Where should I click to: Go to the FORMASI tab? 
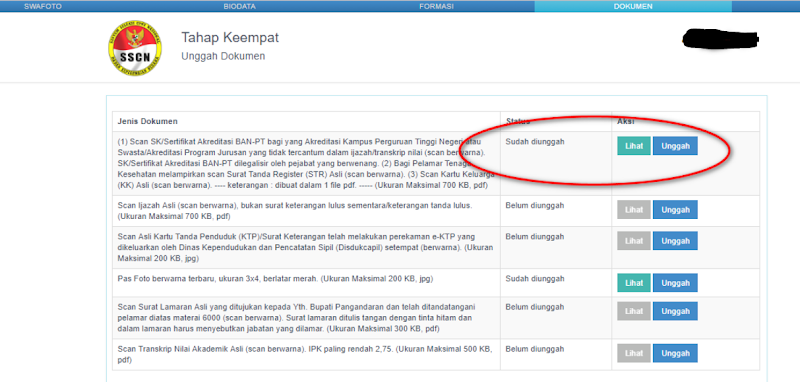tap(436, 6)
